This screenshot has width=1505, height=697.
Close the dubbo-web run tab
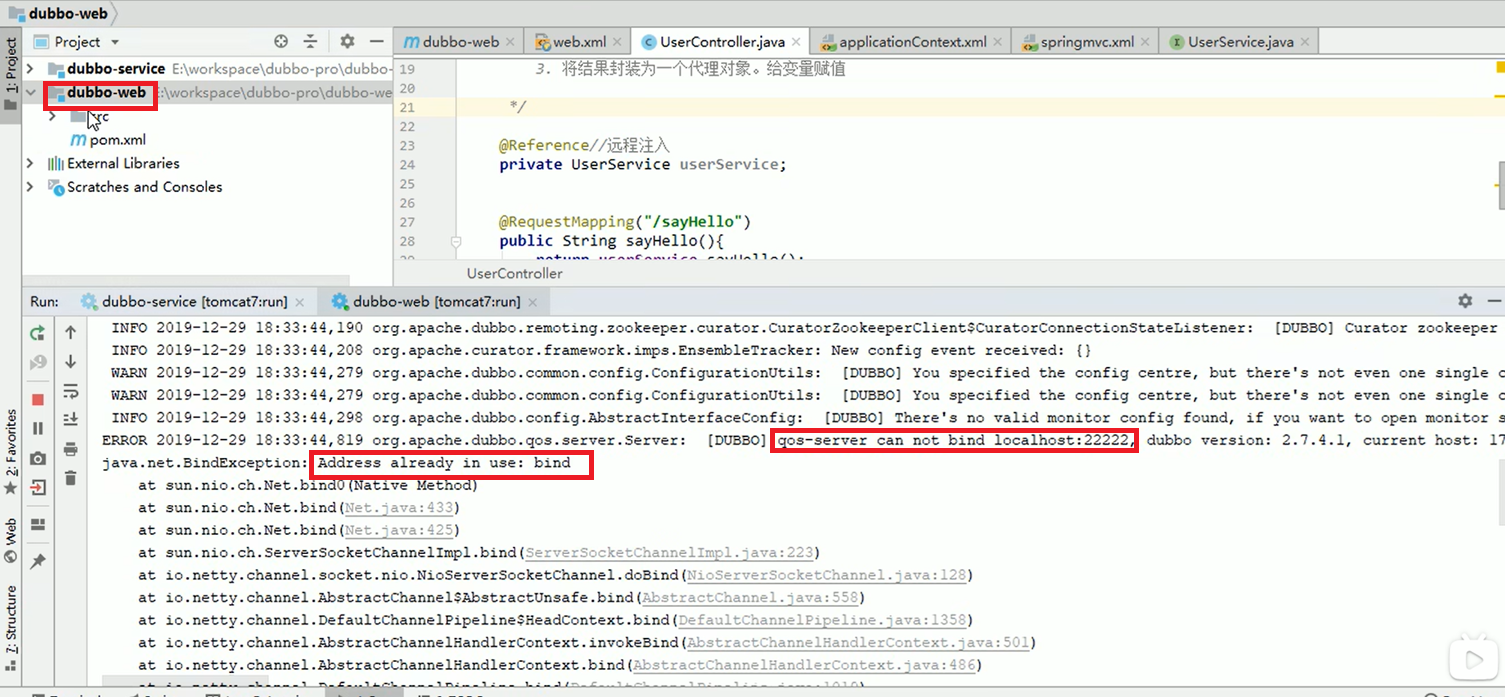point(532,302)
